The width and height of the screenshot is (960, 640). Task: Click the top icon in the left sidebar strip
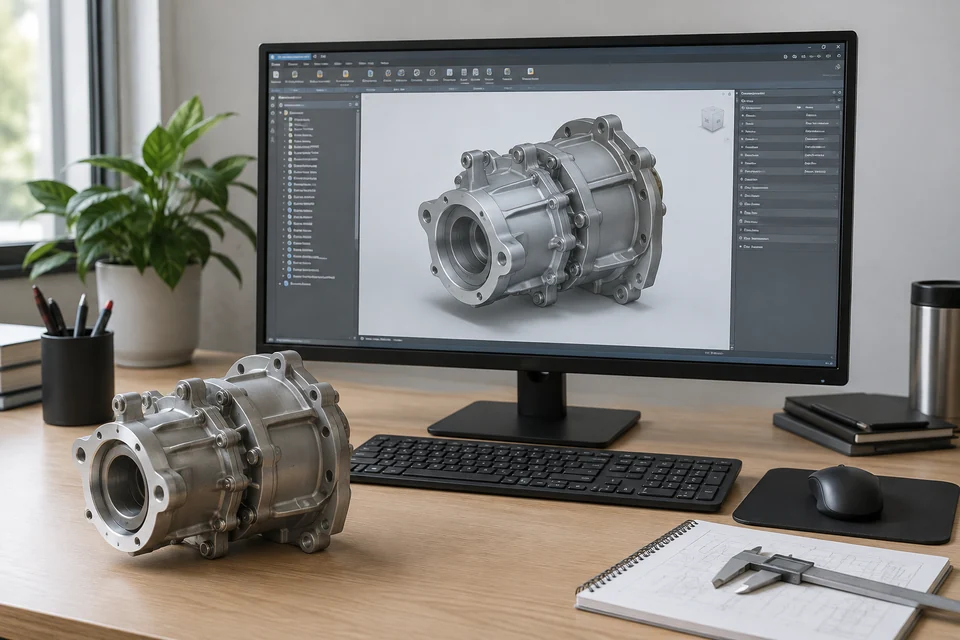click(x=273, y=97)
